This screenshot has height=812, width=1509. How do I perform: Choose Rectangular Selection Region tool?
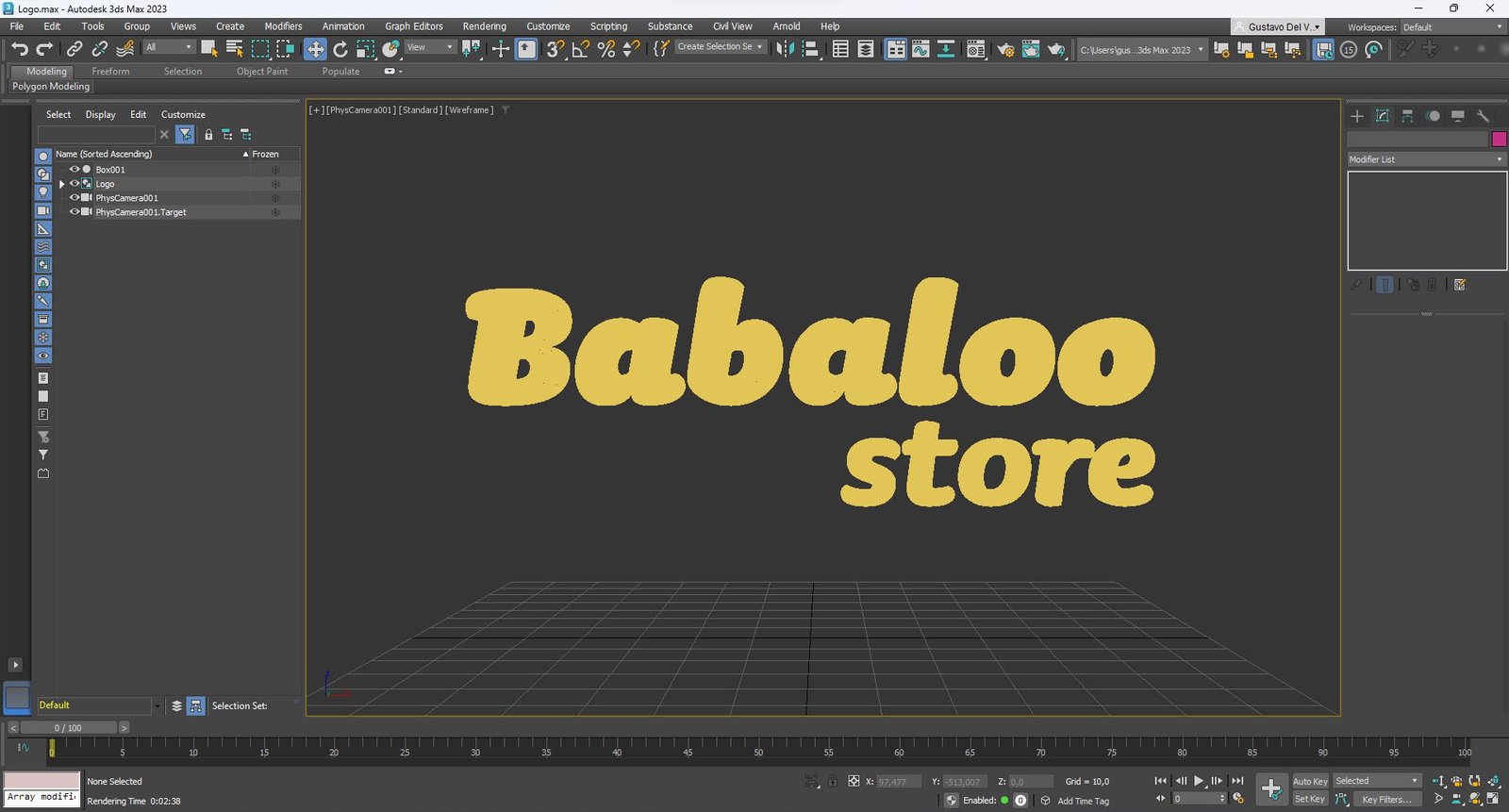pyautogui.click(x=260, y=48)
